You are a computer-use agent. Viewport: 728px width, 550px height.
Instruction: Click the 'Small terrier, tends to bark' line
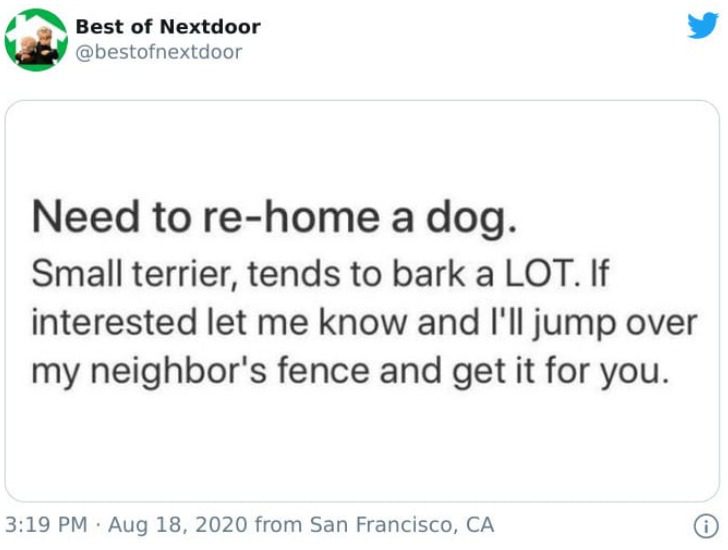coord(320,274)
